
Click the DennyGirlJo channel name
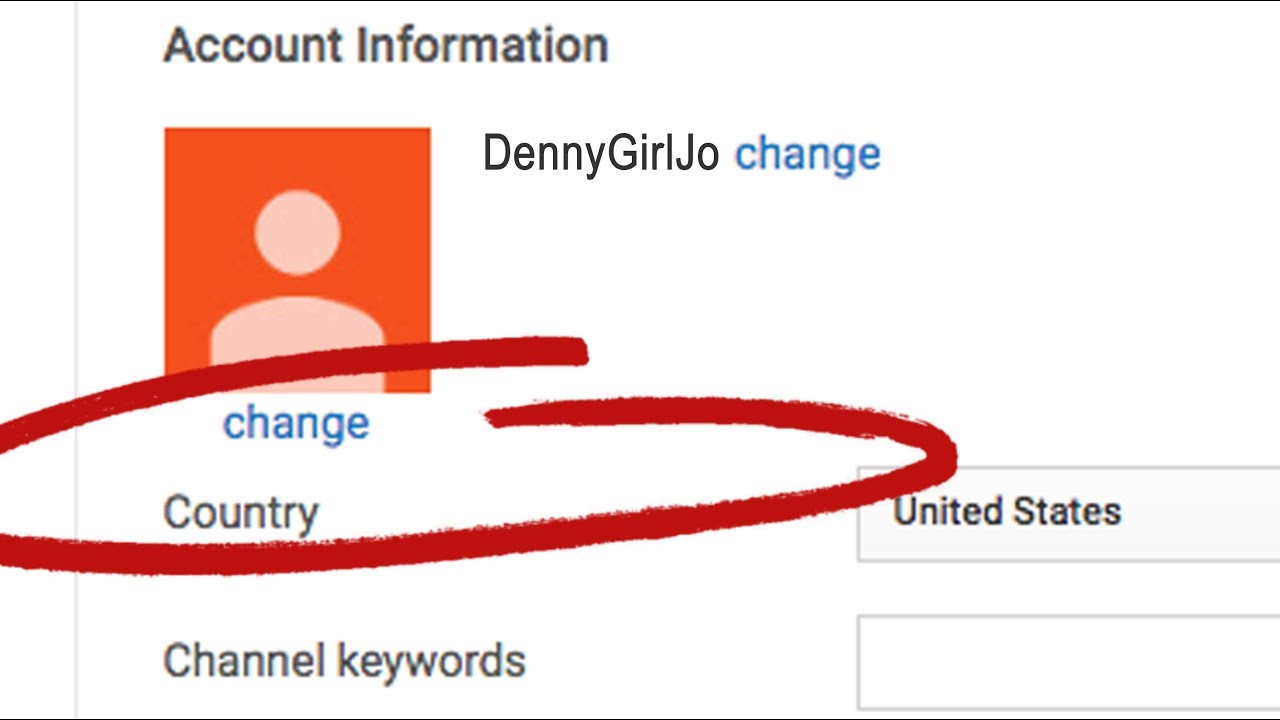pyautogui.click(x=600, y=154)
